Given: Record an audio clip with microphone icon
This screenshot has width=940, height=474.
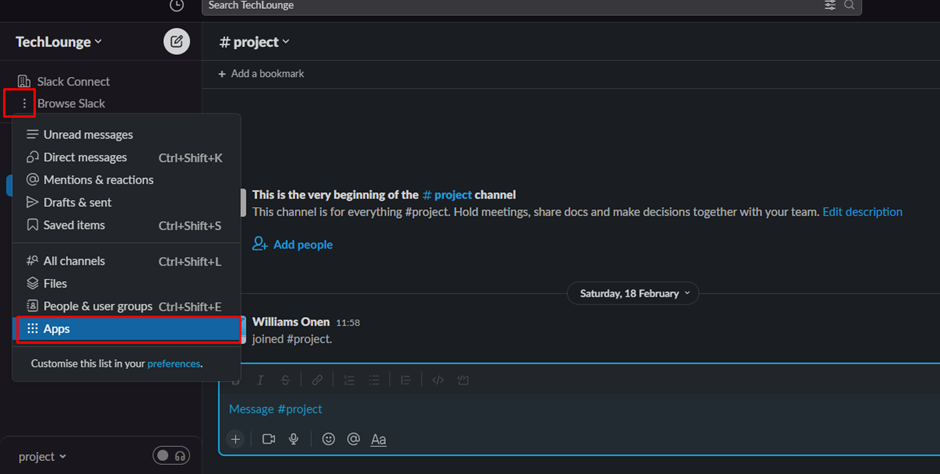Looking at the screenshot, I should (294, 439).
